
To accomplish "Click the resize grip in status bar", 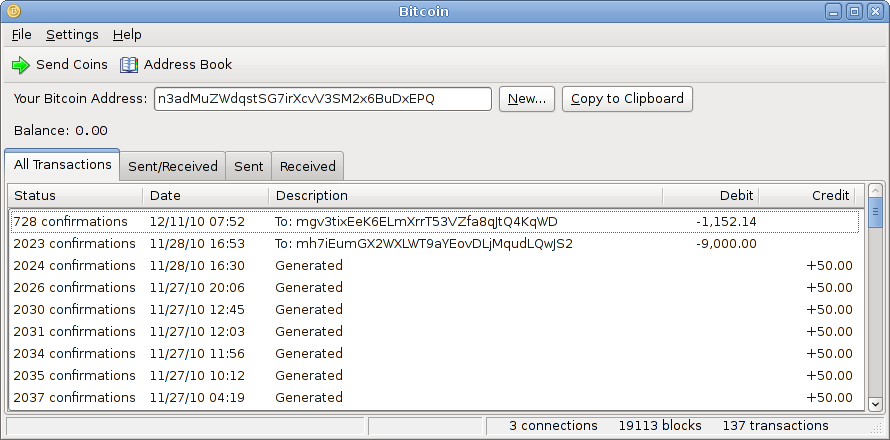I will [878, 427].
